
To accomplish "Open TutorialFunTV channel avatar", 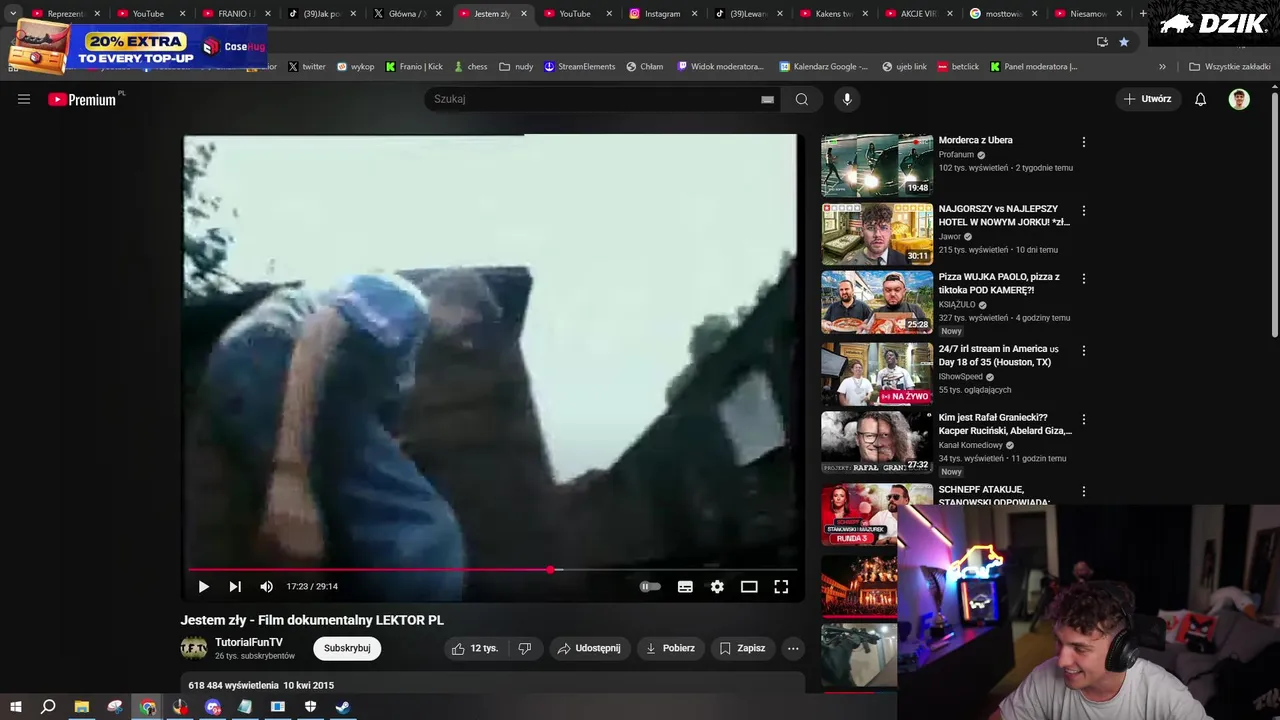I will (194, 648).
